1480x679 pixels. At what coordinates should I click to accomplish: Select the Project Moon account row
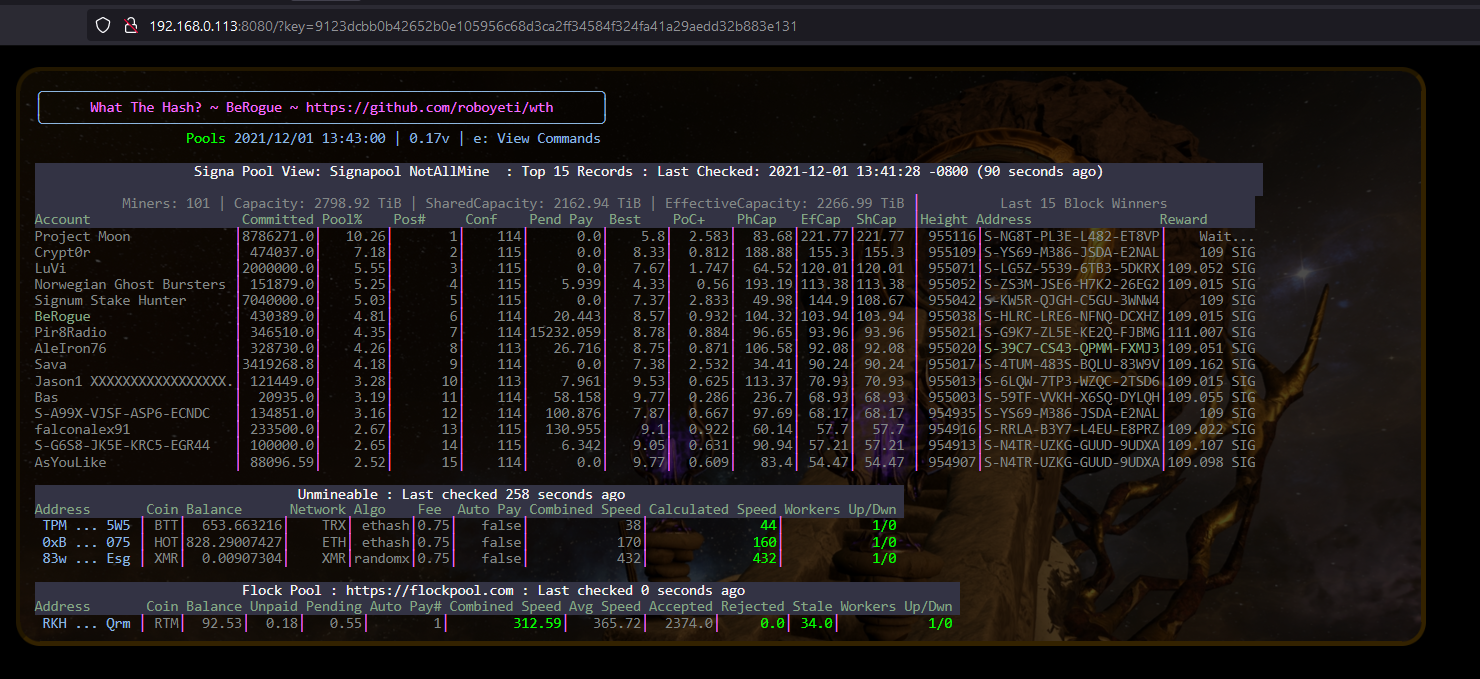click(x=82, y=237)
